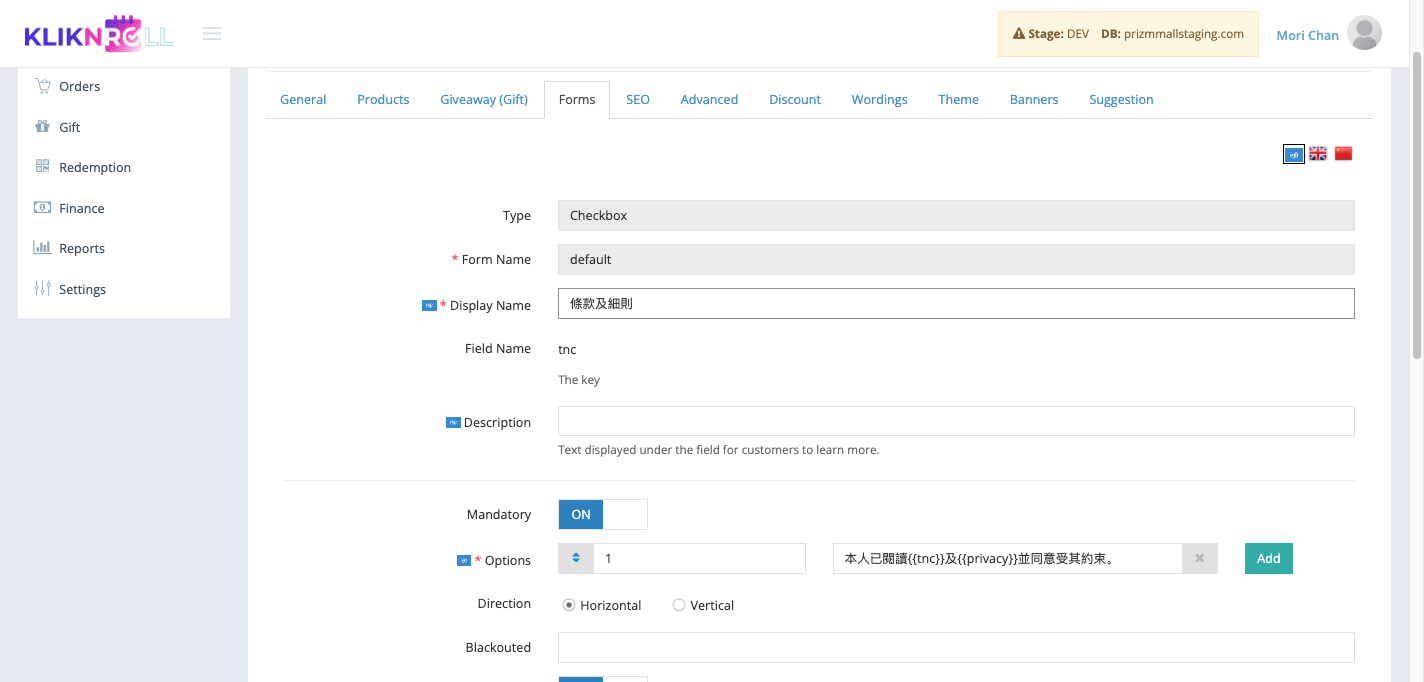Select the Hong Kong language flag
This screenshot has height=682, width=1424.
pyautogui.click(x=1294, y=154)
